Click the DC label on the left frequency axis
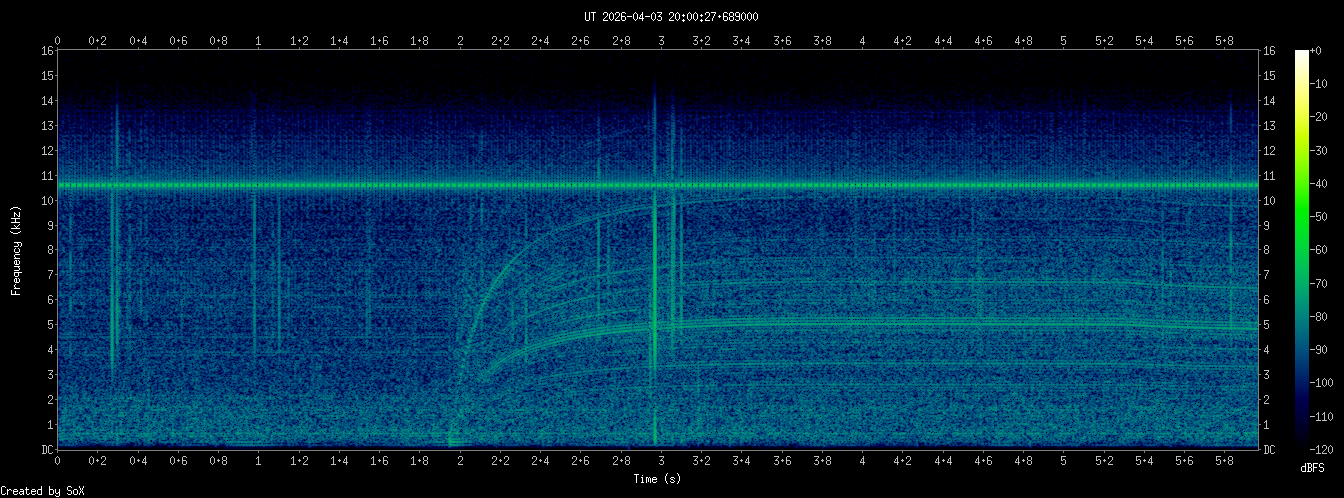Image resolution: width=1344 pixels, height=498 pixels. (x=46, y=449)
